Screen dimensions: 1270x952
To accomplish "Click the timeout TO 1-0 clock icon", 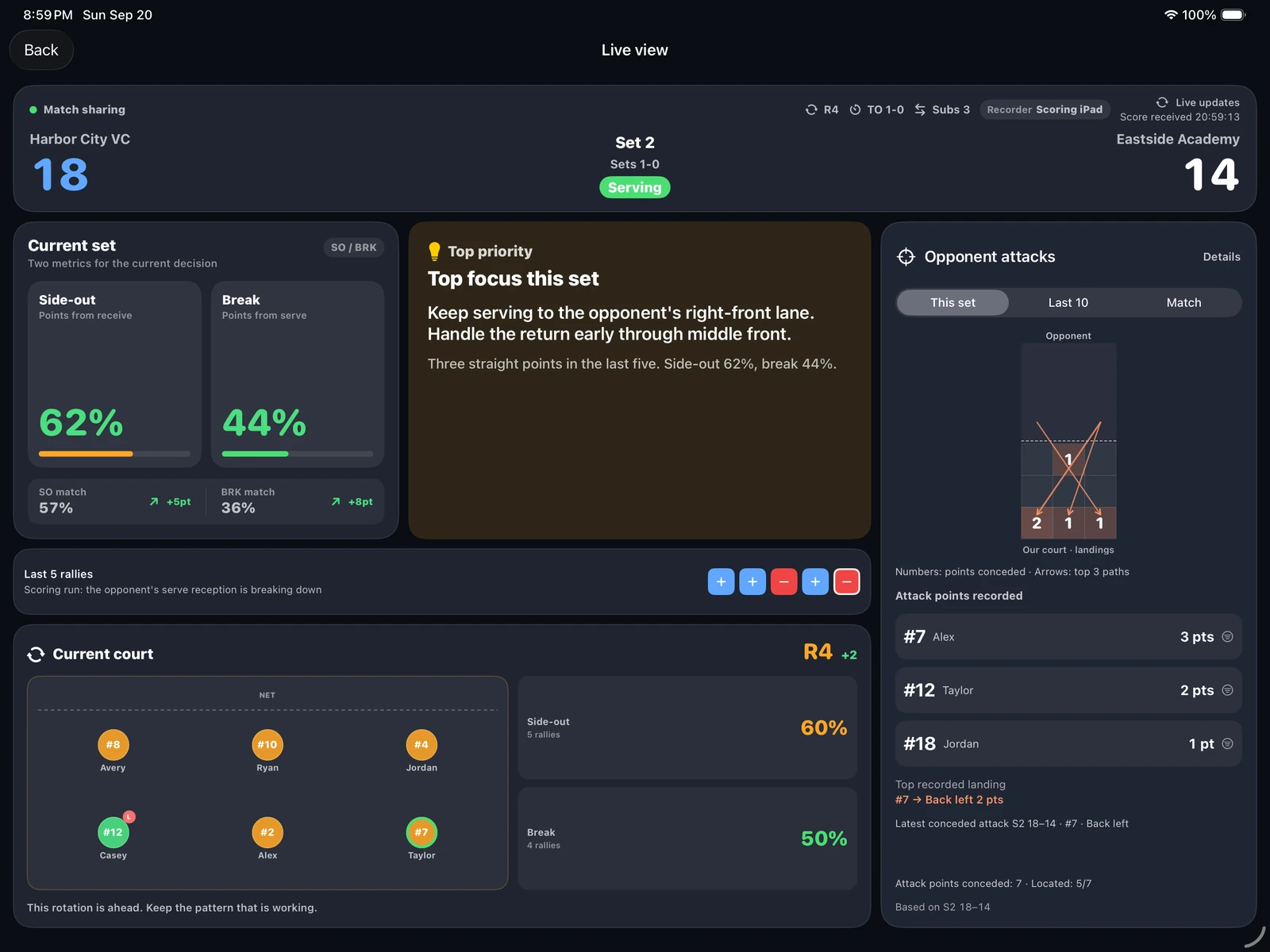I will pos(855,109).
